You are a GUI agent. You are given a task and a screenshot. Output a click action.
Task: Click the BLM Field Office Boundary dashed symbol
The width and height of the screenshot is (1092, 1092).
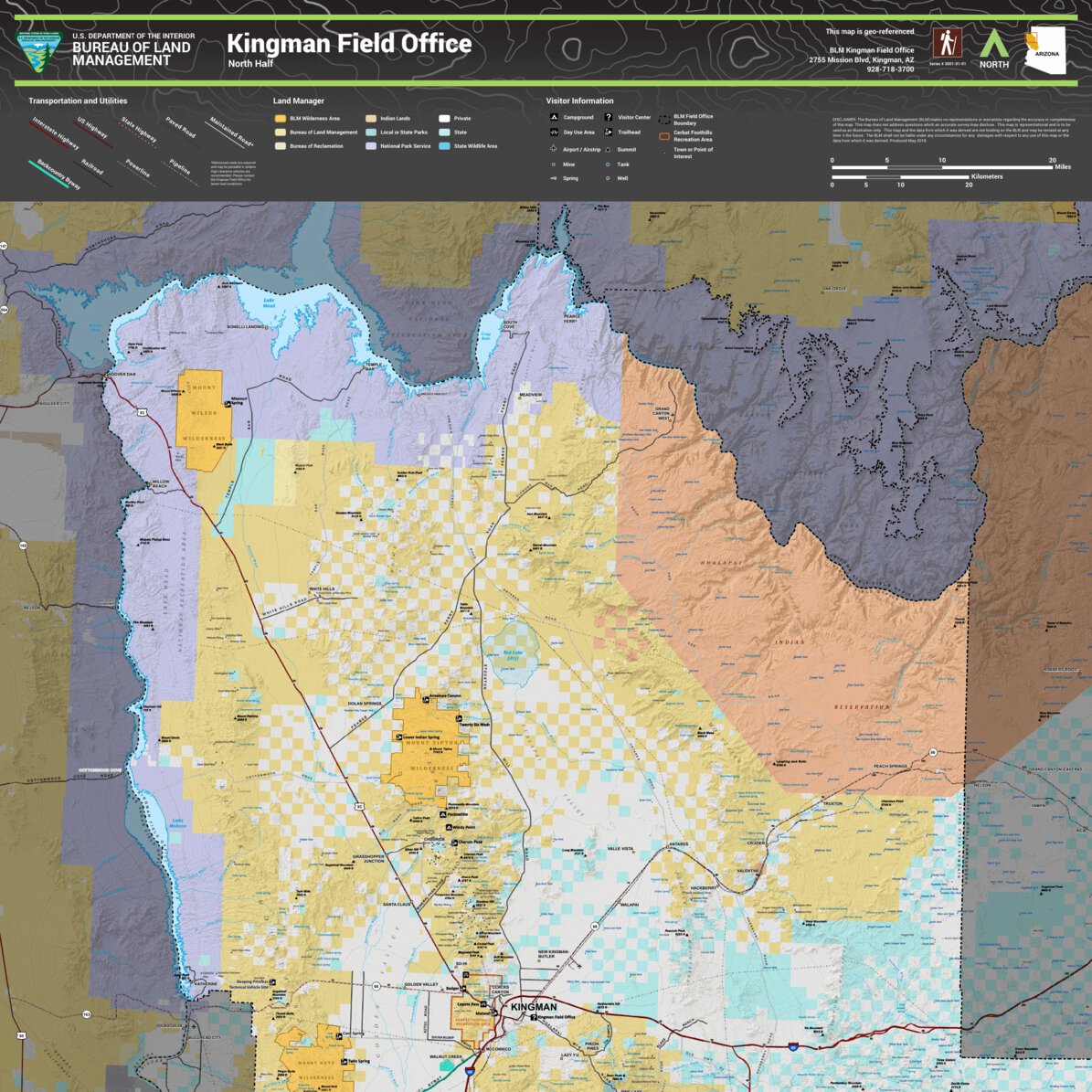tap(664, 120)
